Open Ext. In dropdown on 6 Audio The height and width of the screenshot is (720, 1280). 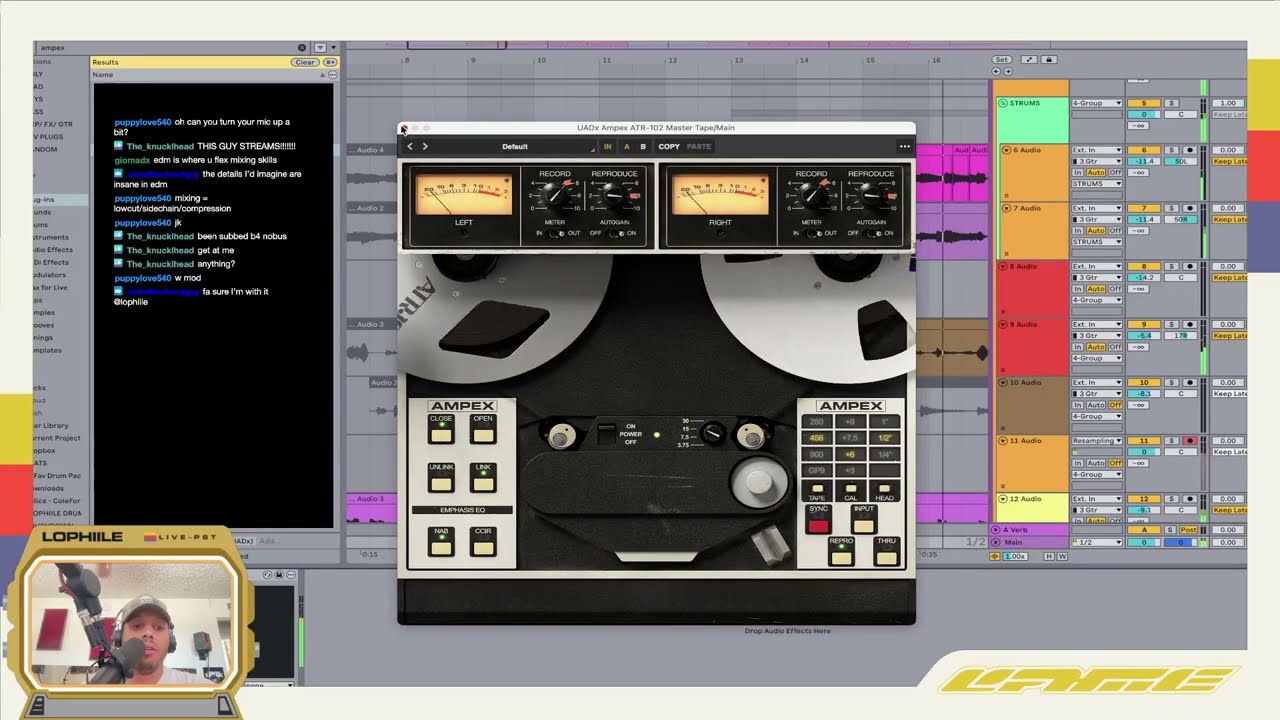point(1097,150)
